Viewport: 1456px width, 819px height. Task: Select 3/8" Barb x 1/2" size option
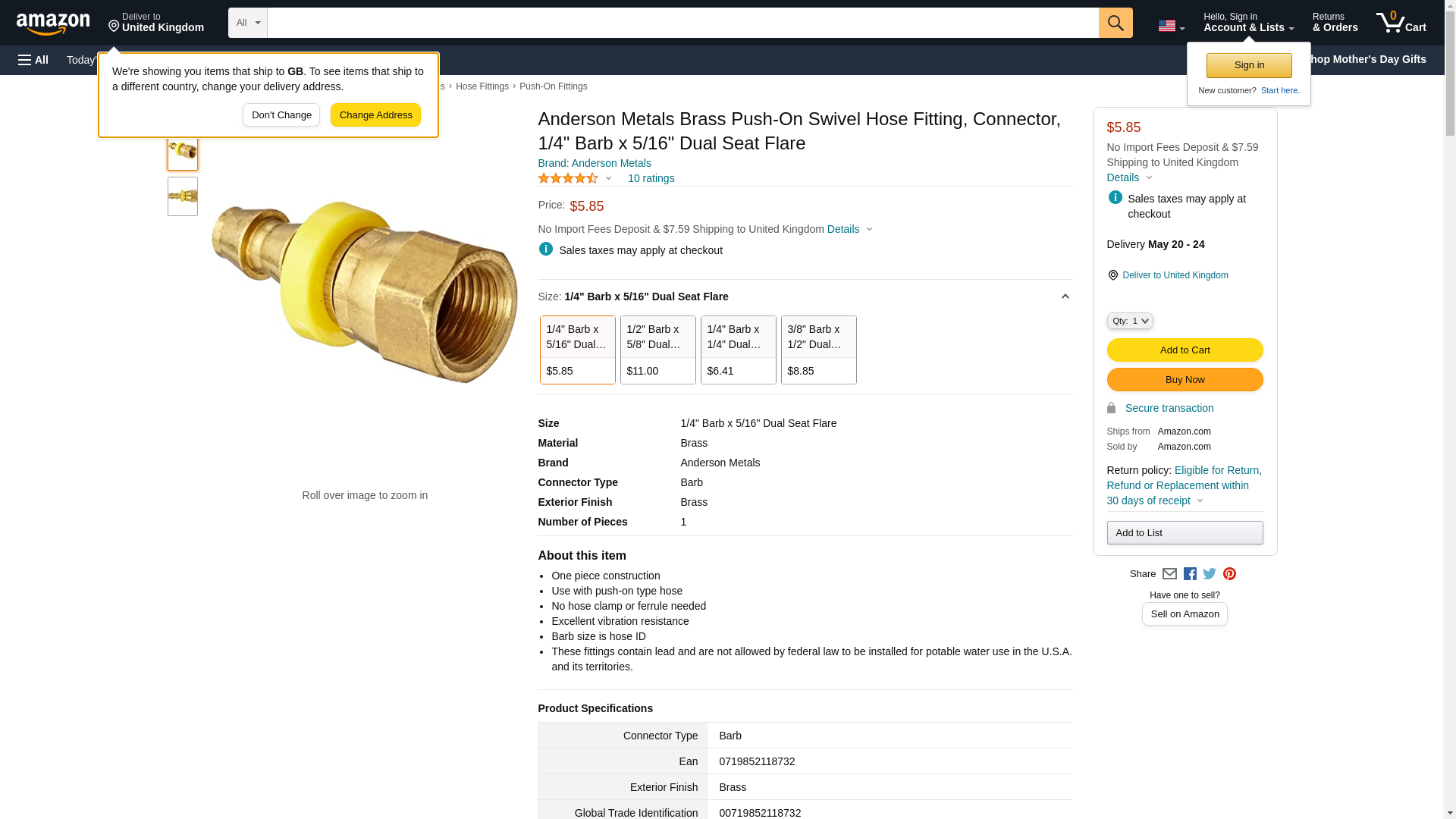pyautogui.click(x=818, y=350)
